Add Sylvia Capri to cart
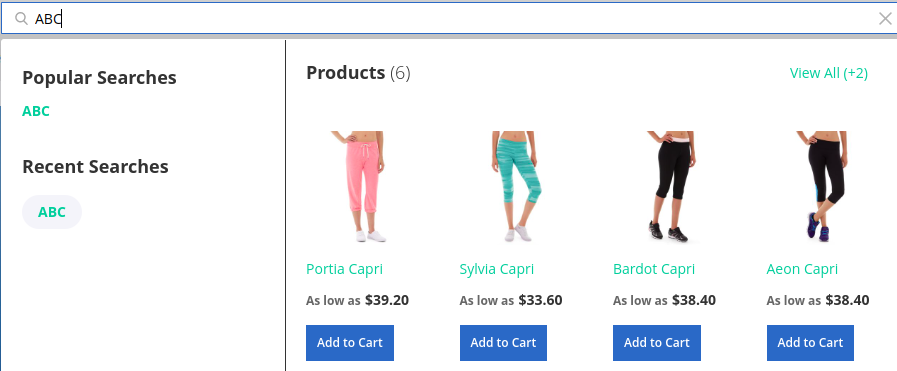This screenshot has width=897, height=371. [x=503, y=343]
